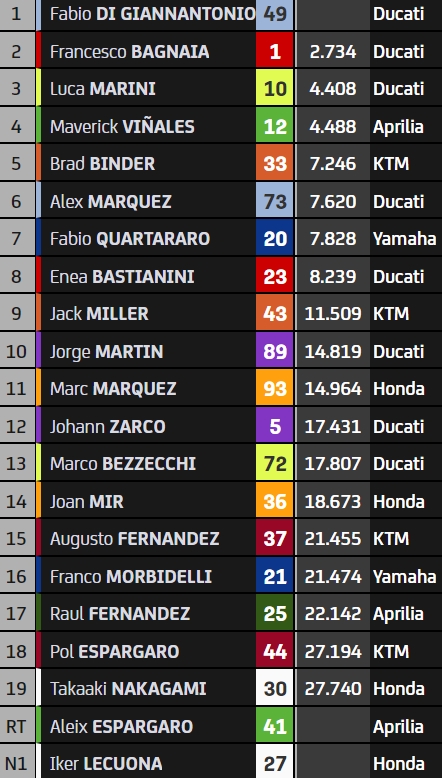Click Marco BEZZECCHI yellow number 72
The width and height of the screenshot is (442, 778).
[x=275, y=463]
